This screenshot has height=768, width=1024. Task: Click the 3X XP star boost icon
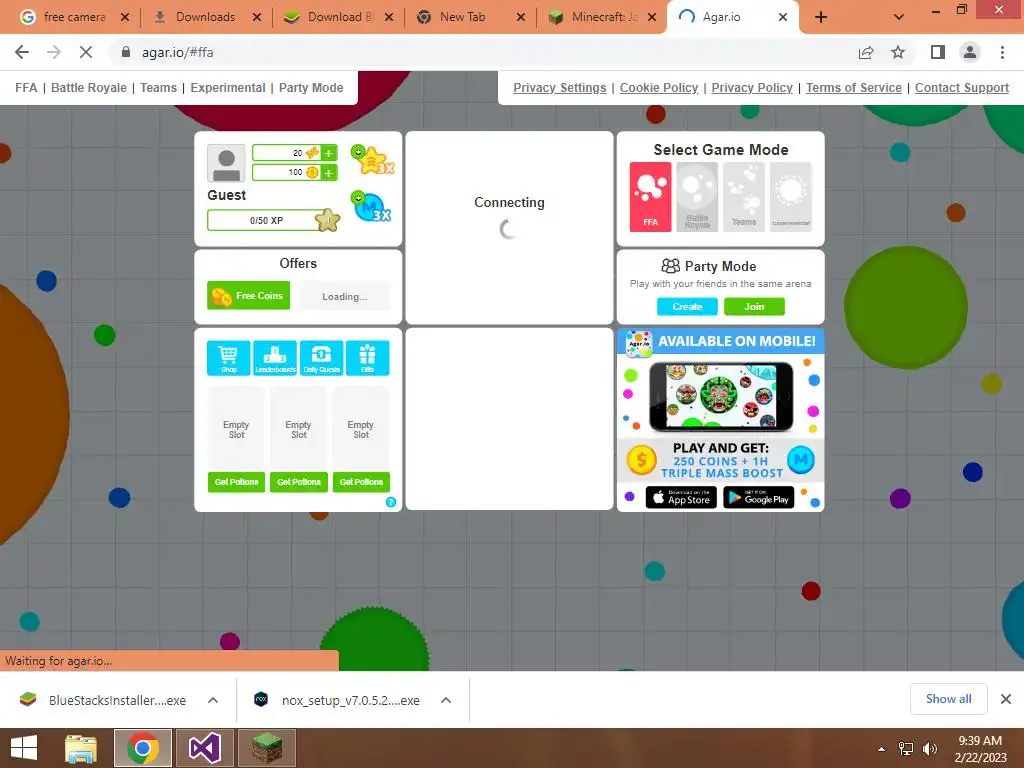tap(373, 160)
